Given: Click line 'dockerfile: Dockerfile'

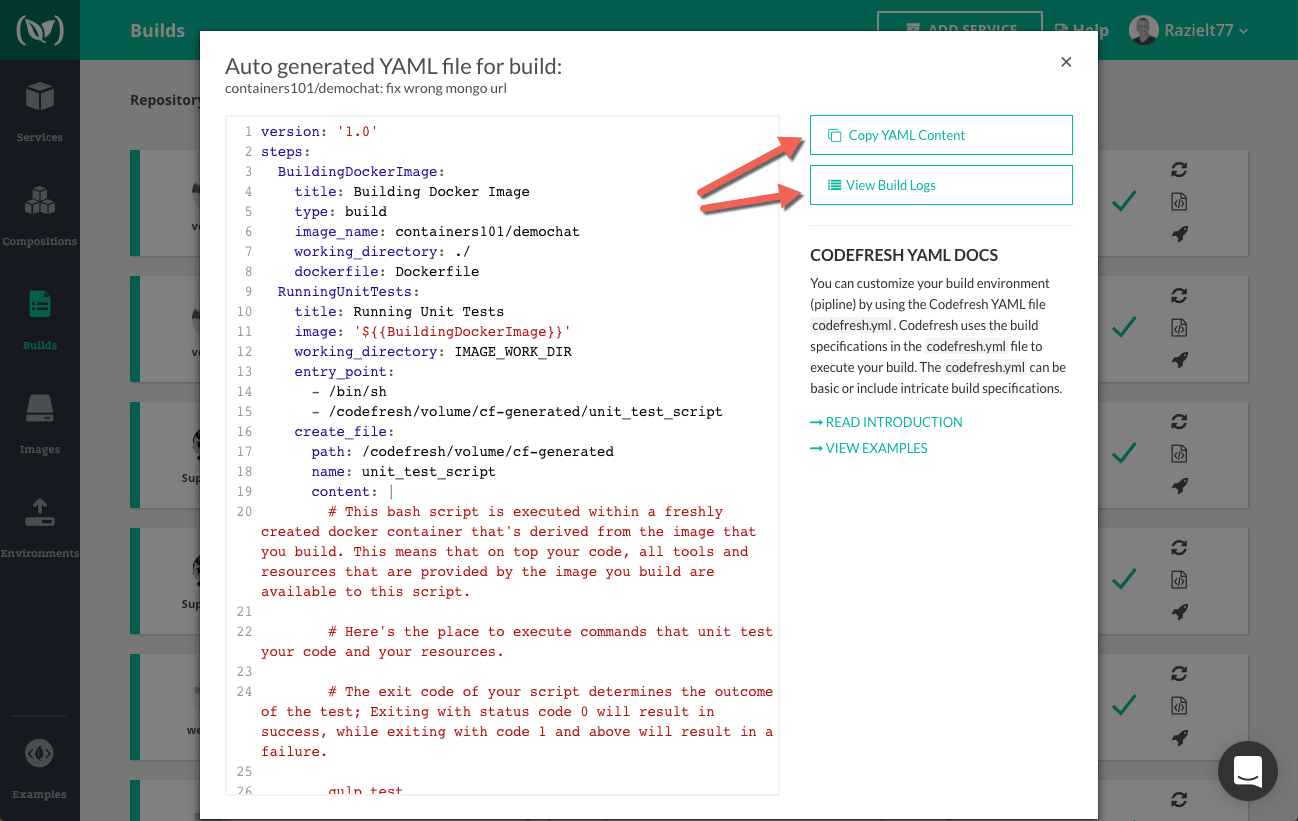Looking at the screenshot, I should coord(387,271).
